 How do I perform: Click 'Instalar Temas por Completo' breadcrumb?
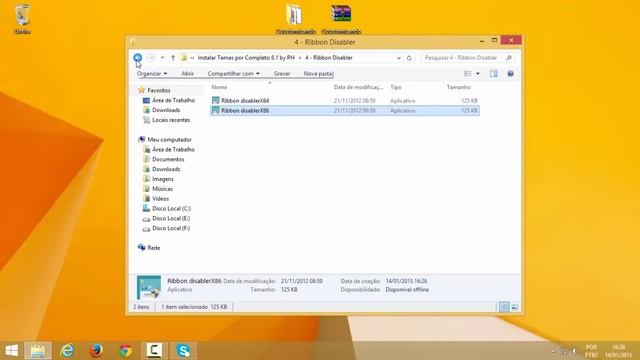coord(246,58)
